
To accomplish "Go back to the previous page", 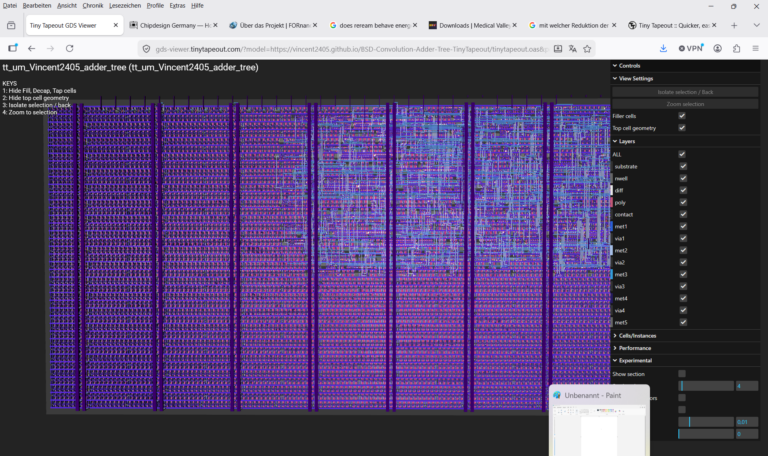I will pyautogui.click(x=31, y=48).
